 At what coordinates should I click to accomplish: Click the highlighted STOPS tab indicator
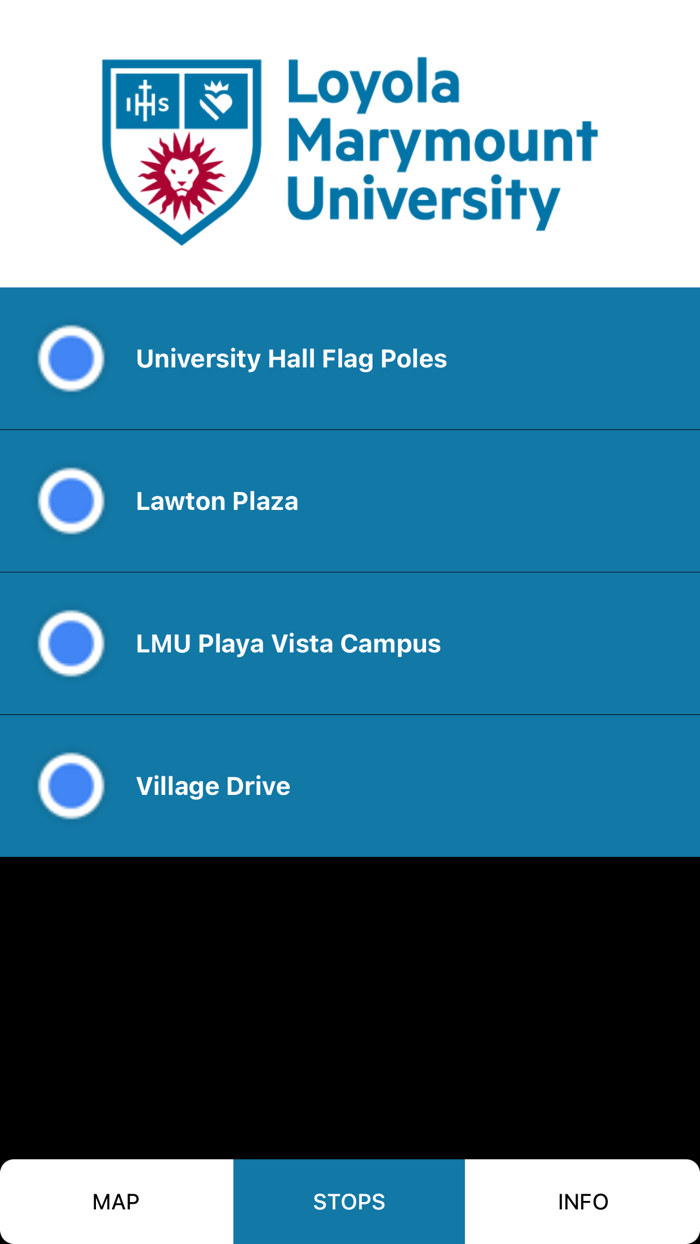[350, 1200]
